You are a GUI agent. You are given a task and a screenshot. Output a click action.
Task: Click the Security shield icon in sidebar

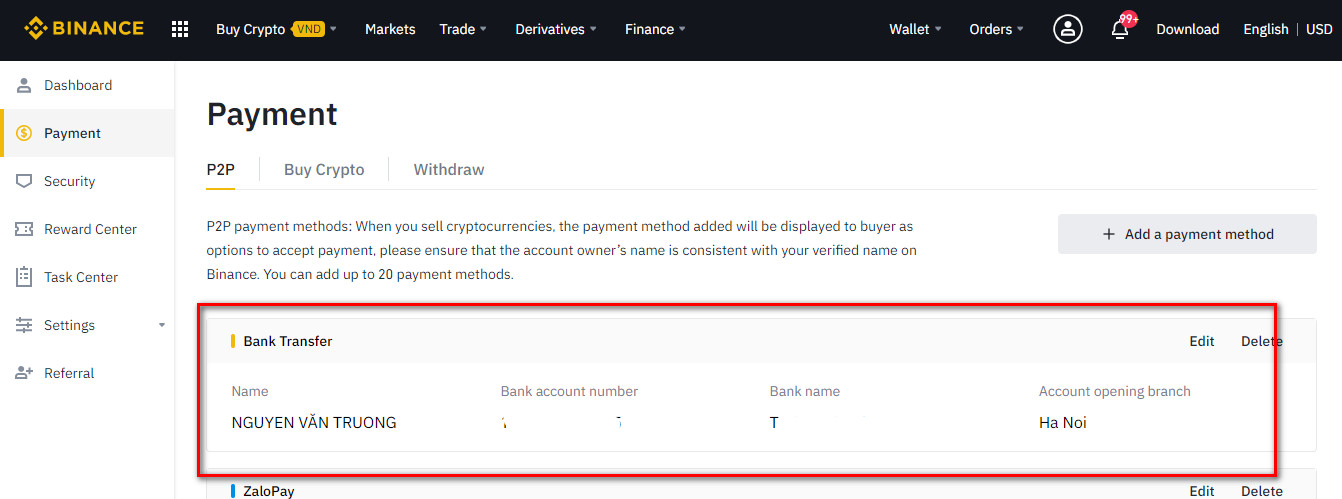24,181
